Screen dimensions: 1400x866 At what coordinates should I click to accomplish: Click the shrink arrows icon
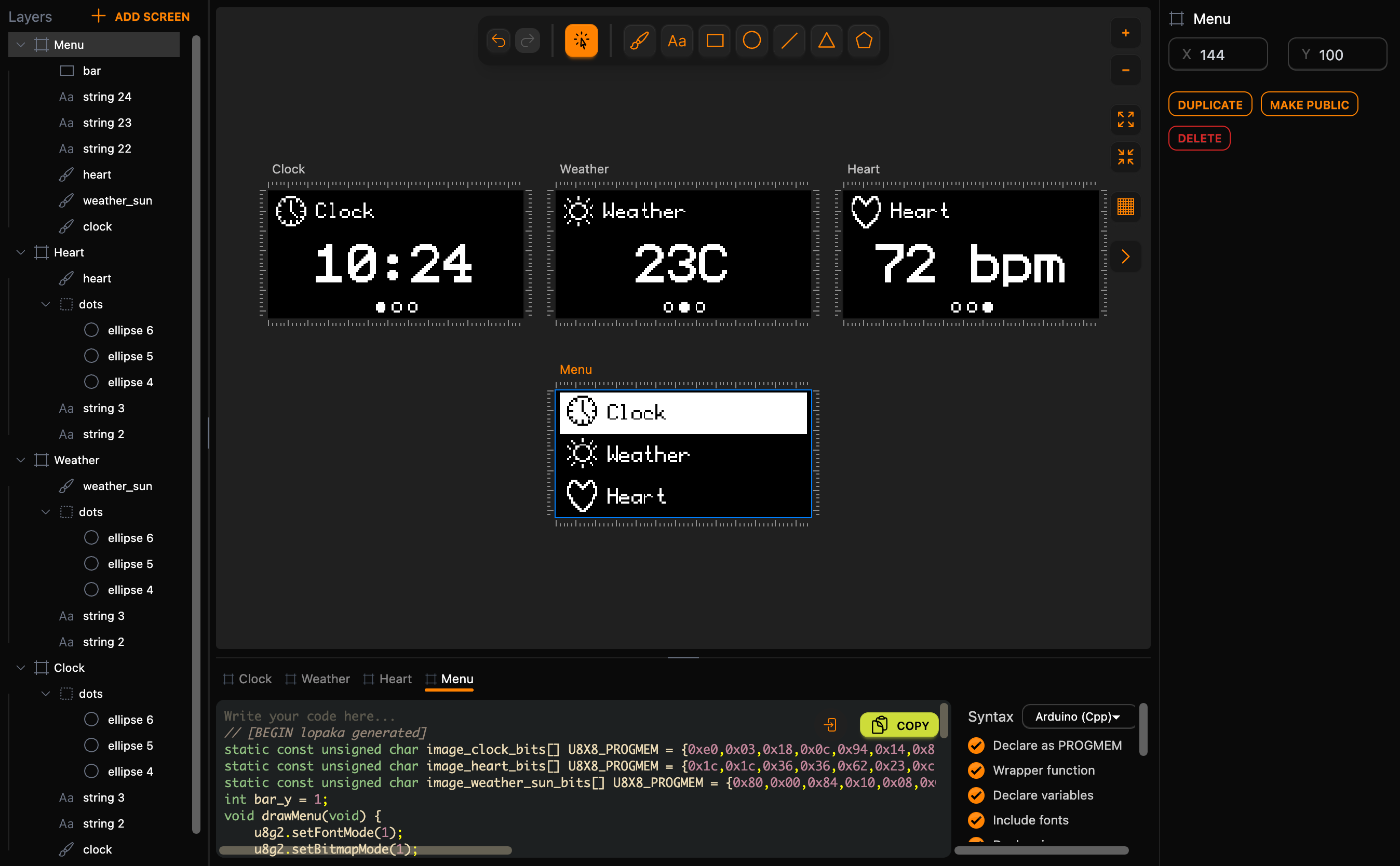pos(1125,157)
